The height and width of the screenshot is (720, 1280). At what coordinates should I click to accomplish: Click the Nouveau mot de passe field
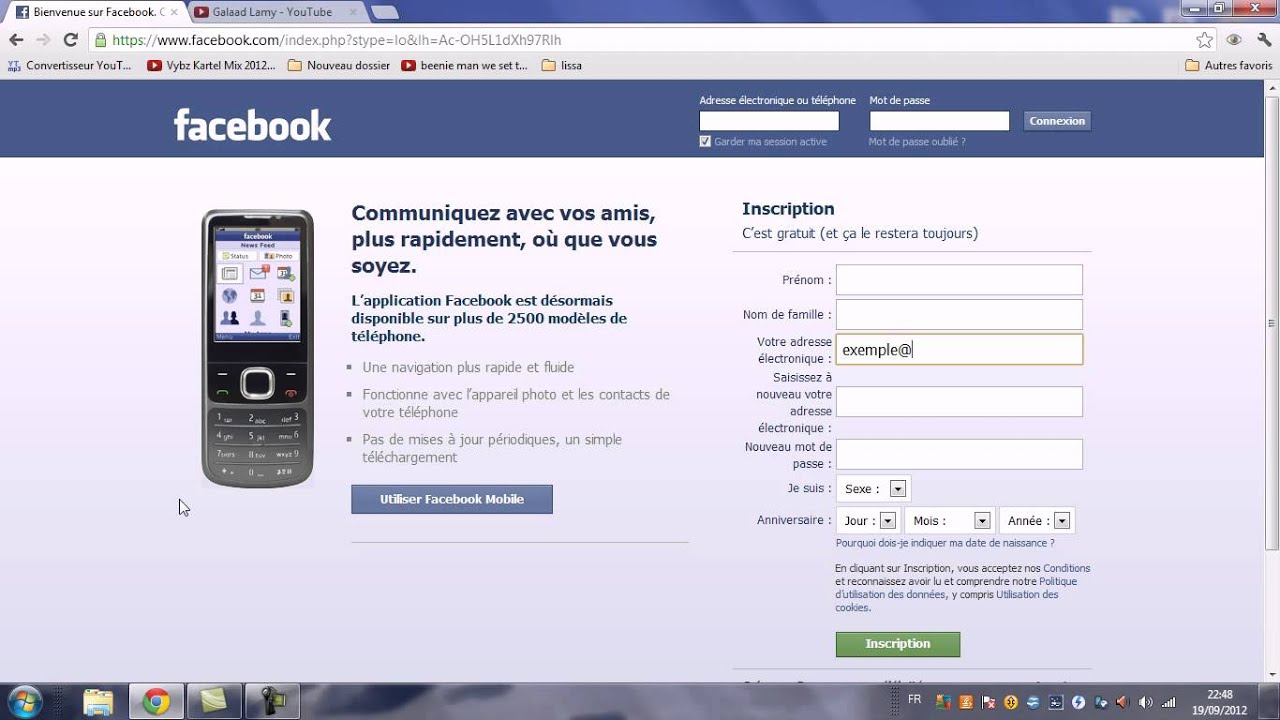coord(959,454)
